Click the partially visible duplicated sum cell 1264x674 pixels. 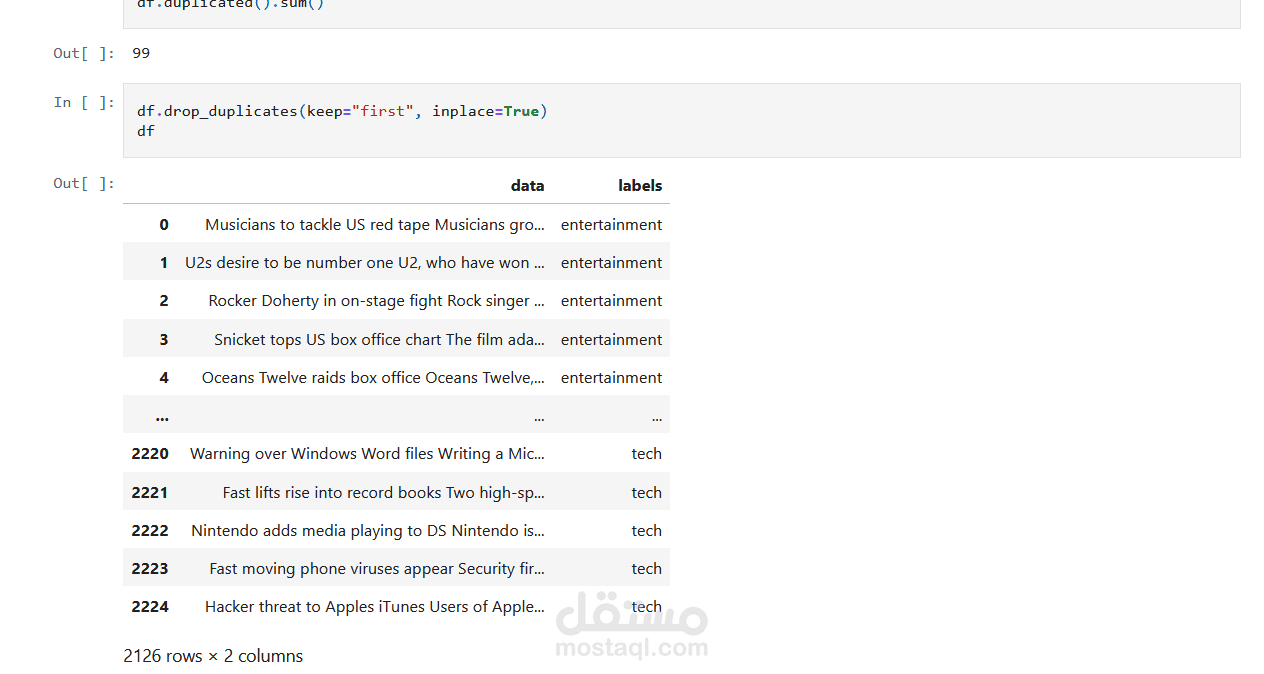point(681,13)
